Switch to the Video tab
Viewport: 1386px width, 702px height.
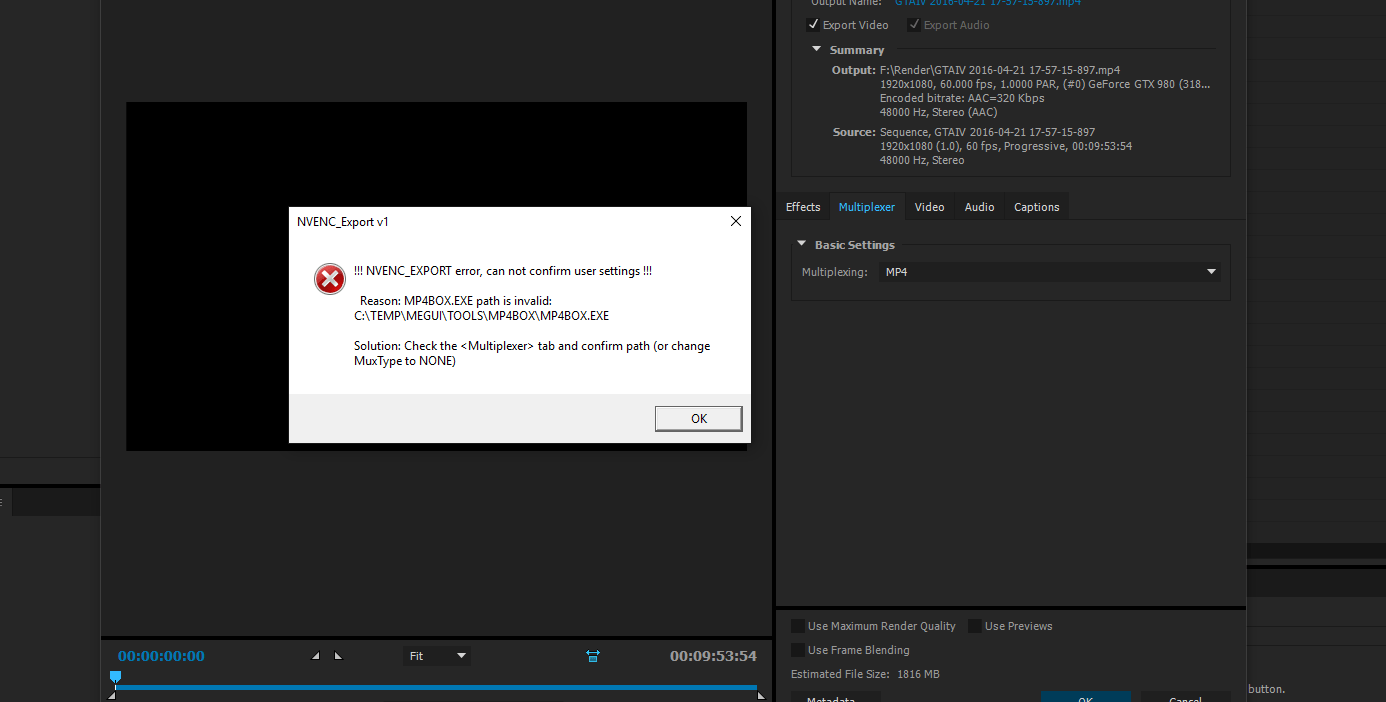coord(929,207)
